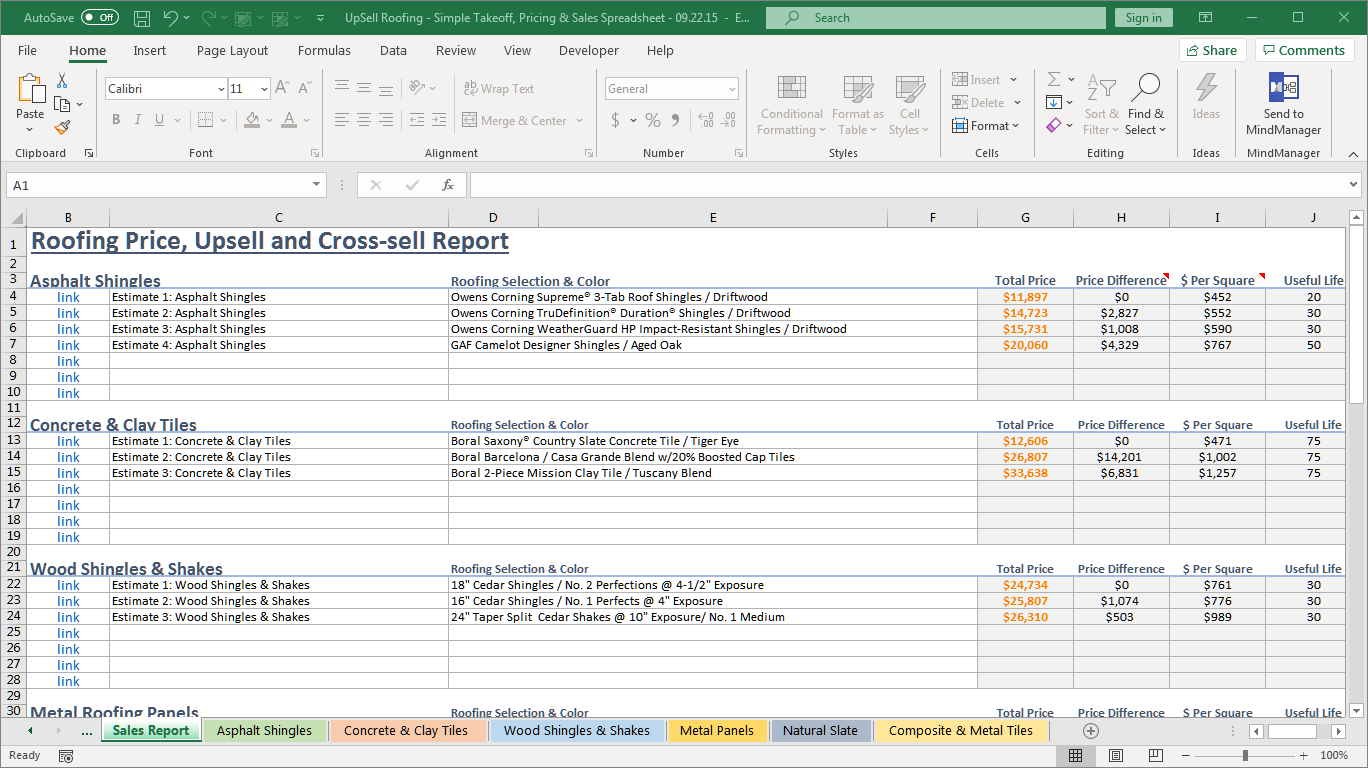Click the Comma Style icon
The width and height of the screenshot is (1368, 768).
coord(676,120)
